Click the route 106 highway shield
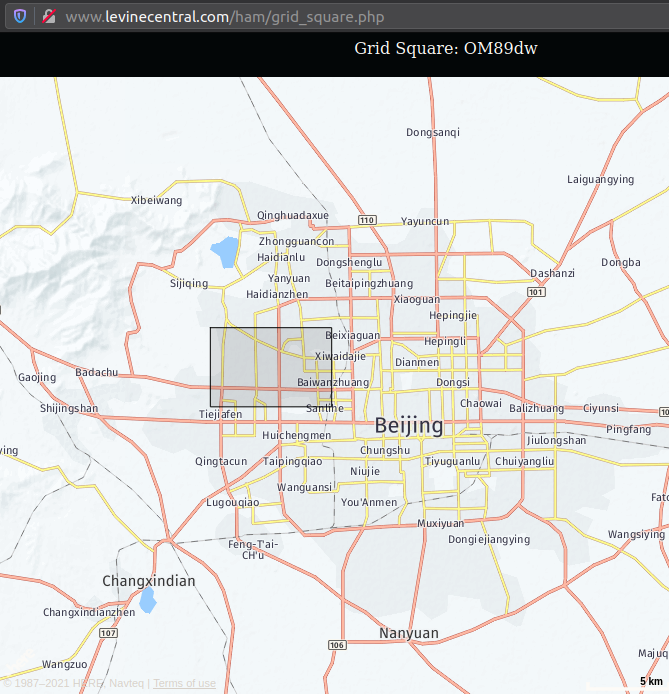669x694 pixels. point(337,645)
